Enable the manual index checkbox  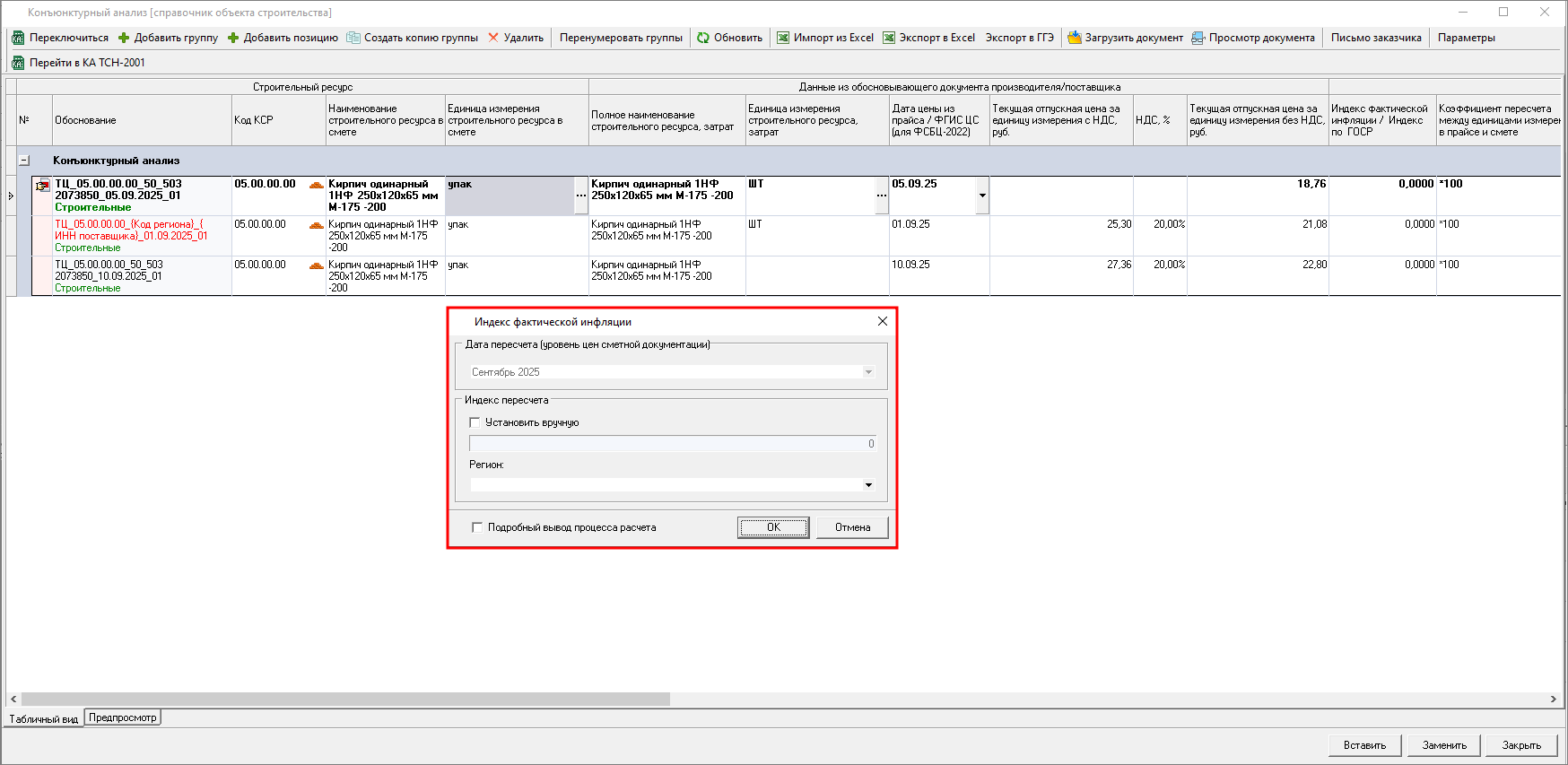coord(475,422)
